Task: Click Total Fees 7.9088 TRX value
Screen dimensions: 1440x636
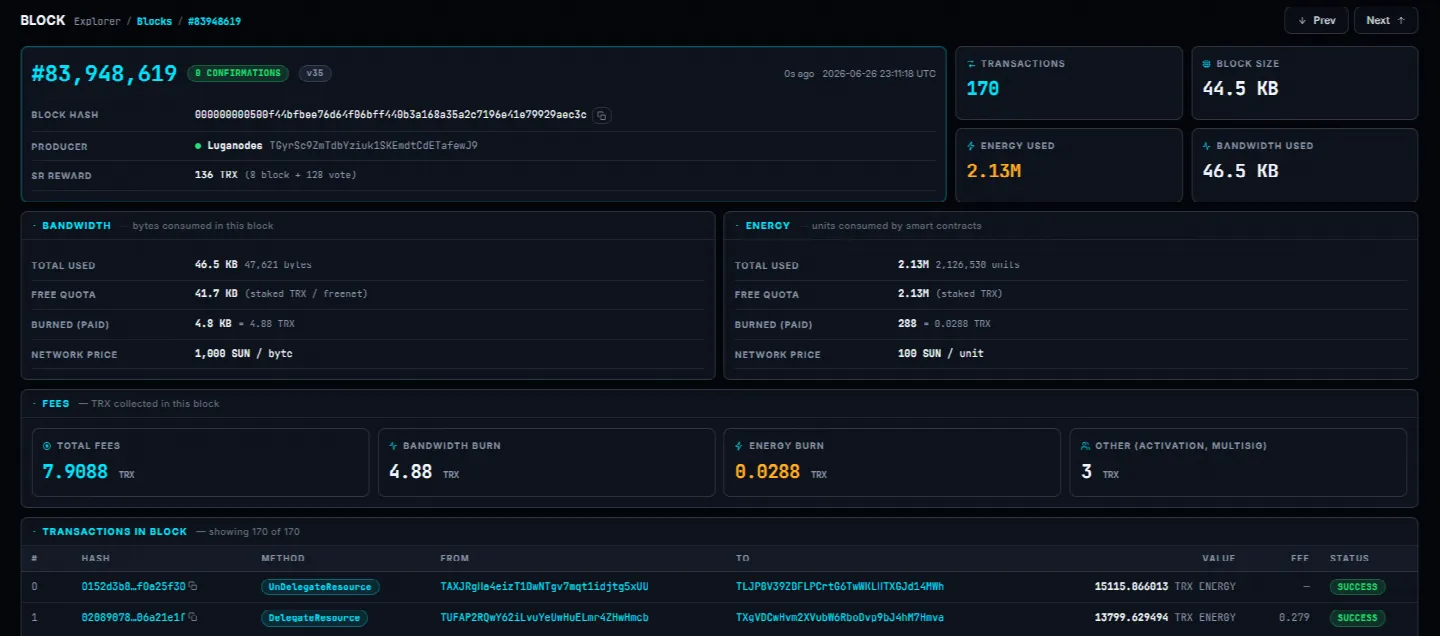Action: 89,472
